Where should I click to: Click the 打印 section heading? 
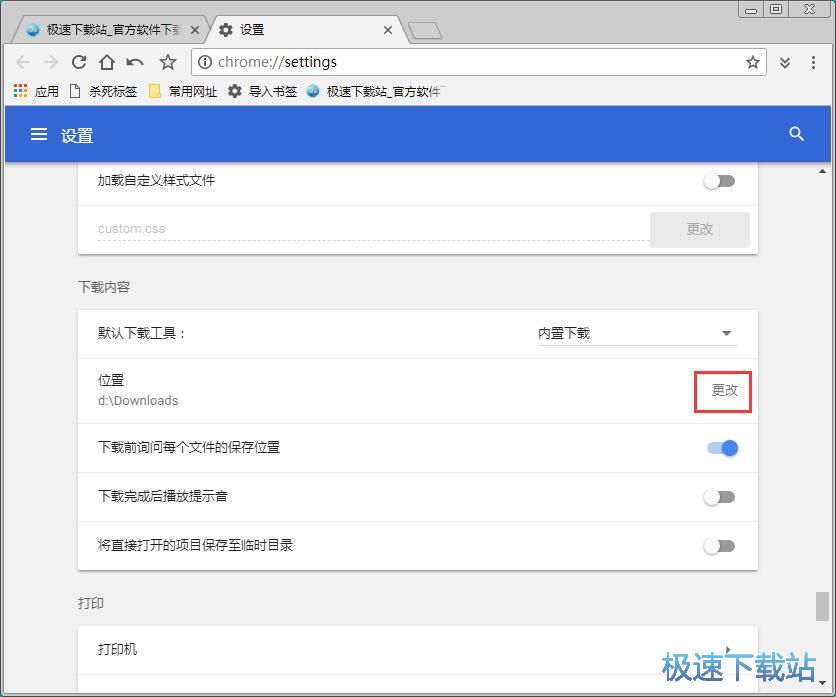[91, 603]
